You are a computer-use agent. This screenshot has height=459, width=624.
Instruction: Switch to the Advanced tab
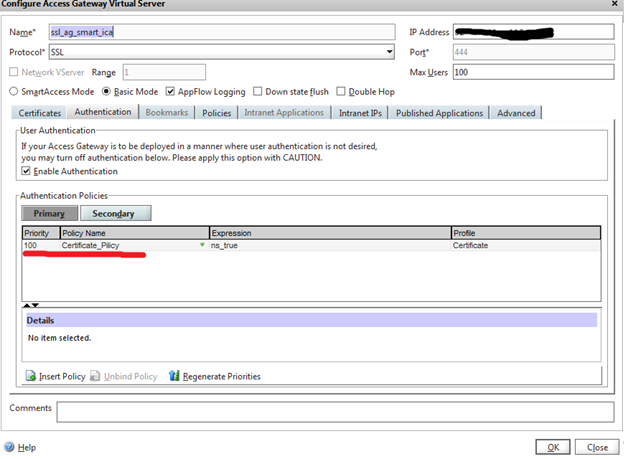tap(516, 113)
